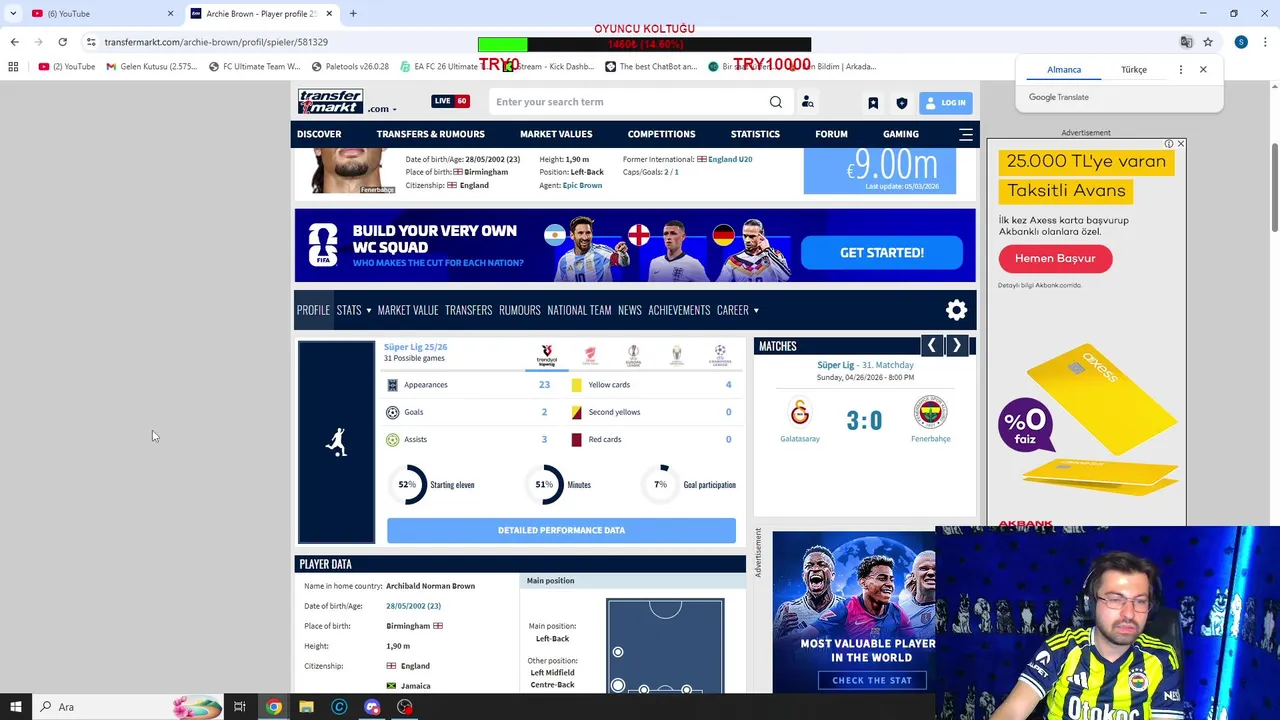Select Almanca in Google Translate popup

pos(1064,70)
